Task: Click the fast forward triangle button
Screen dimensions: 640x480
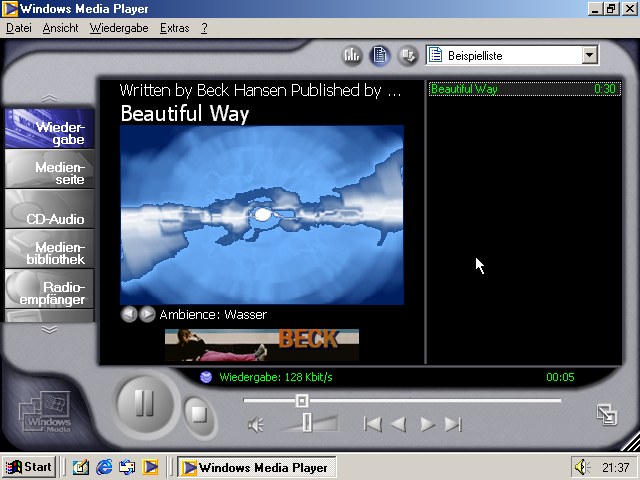Action: (427, 424)
